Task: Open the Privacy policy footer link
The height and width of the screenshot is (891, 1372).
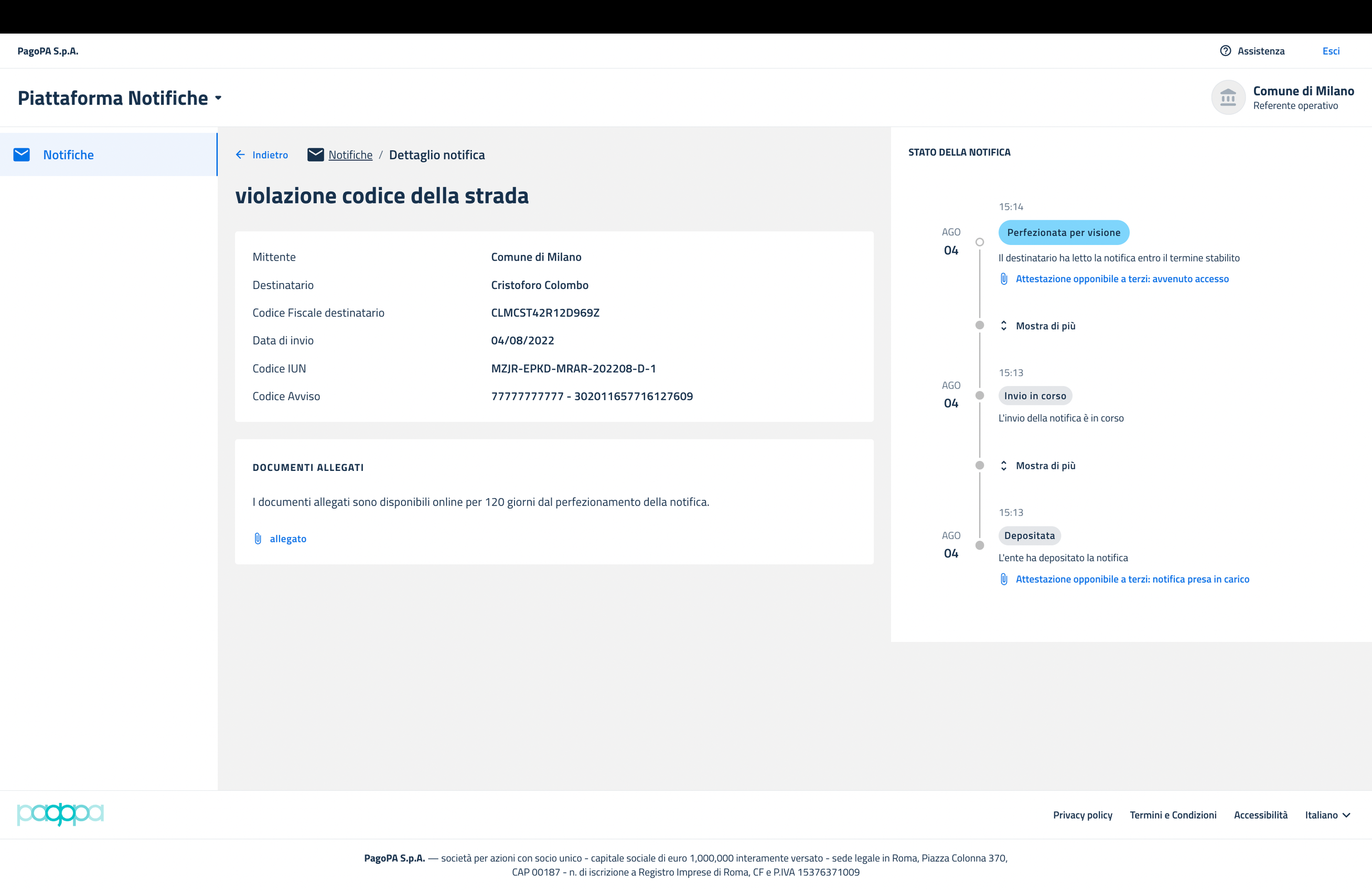Action: (1082, 815)
